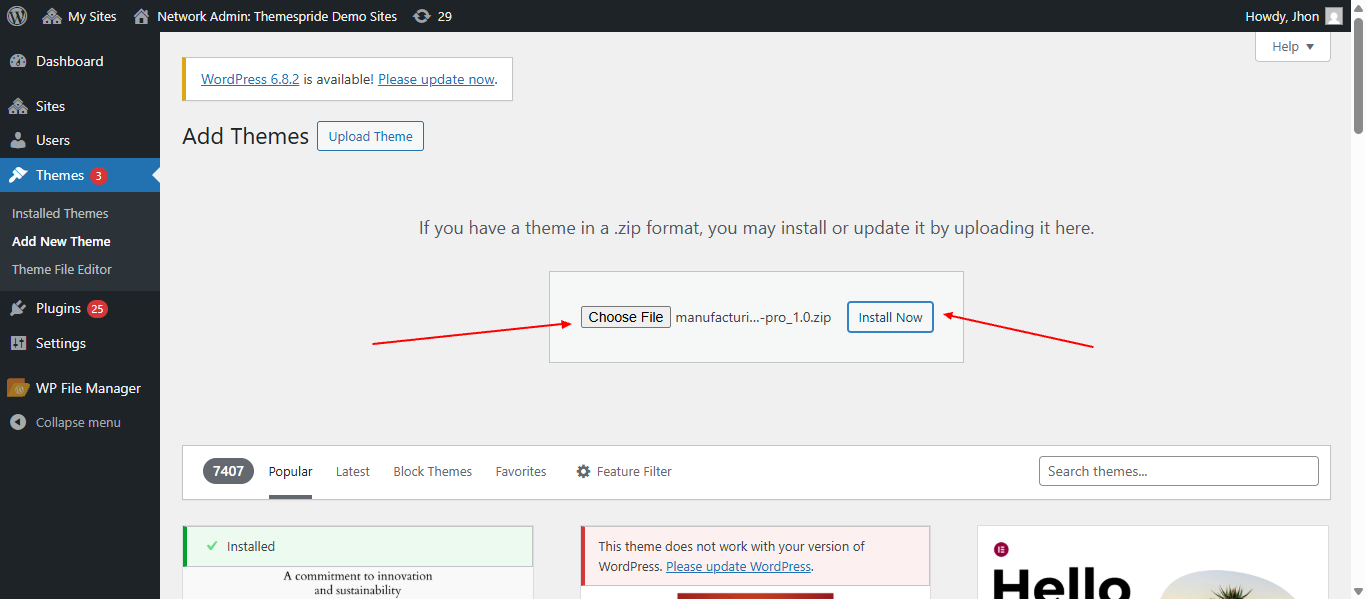
Task: Click the Themes paintbrush icon
Action: (x=18, y=175)
